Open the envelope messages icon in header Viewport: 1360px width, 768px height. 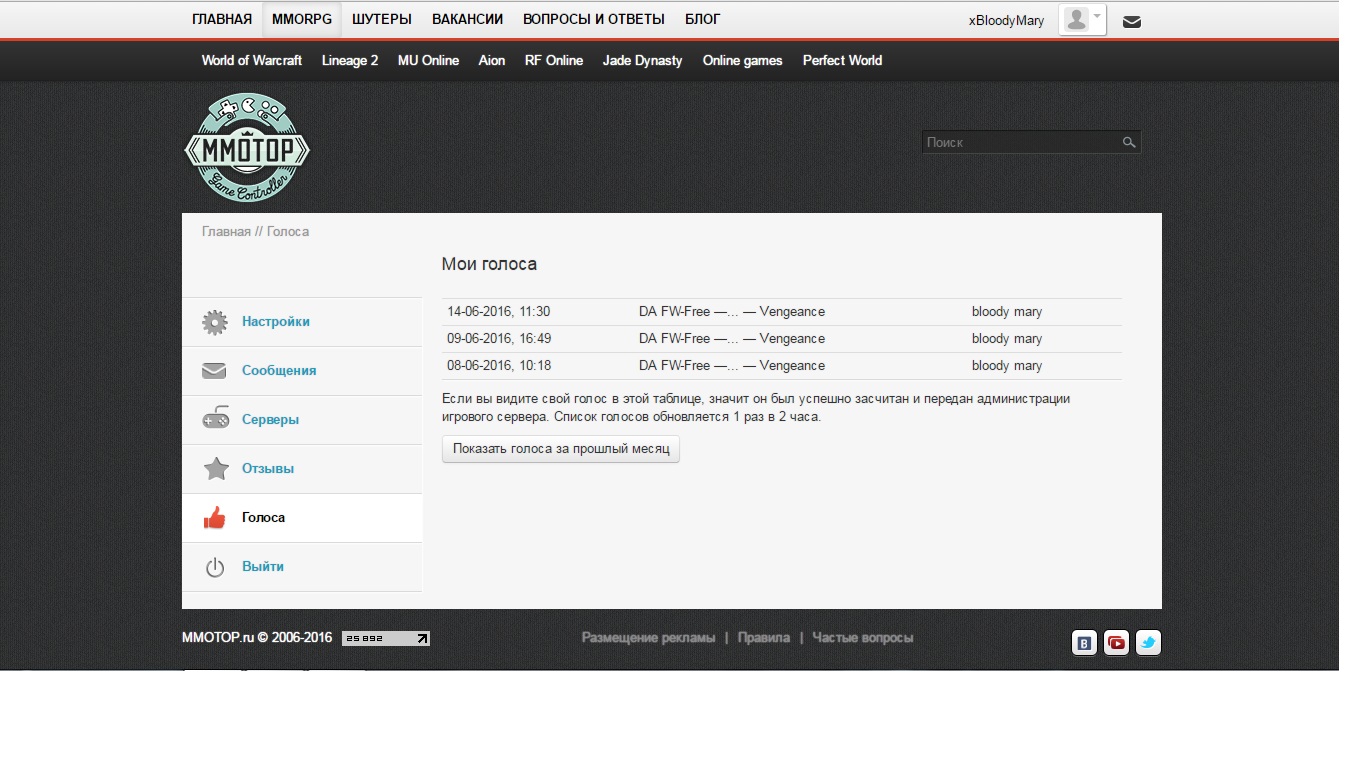coord(1131,21)
